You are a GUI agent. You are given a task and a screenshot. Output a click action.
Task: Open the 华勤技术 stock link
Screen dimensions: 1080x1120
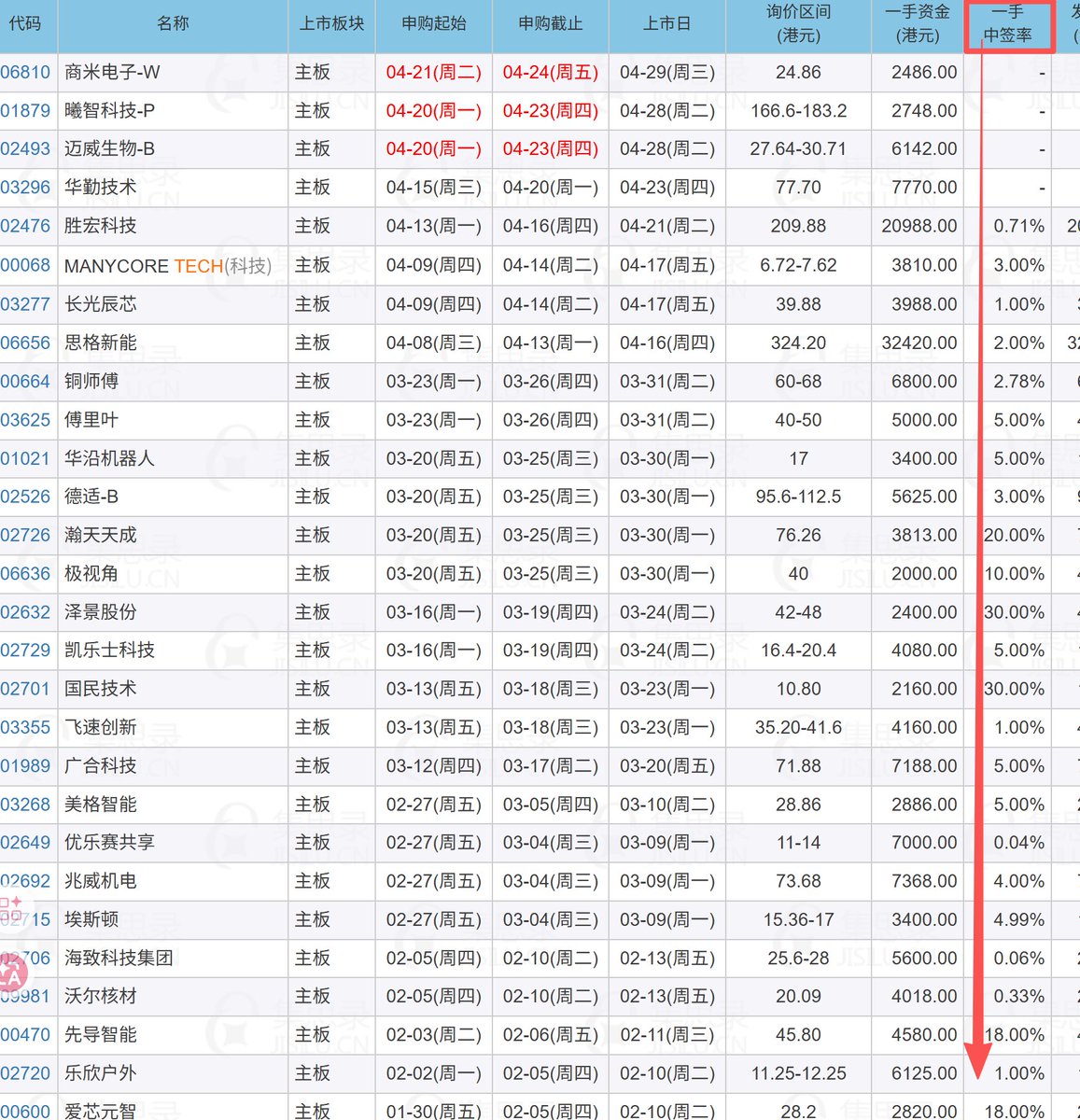tap(99, 187)
